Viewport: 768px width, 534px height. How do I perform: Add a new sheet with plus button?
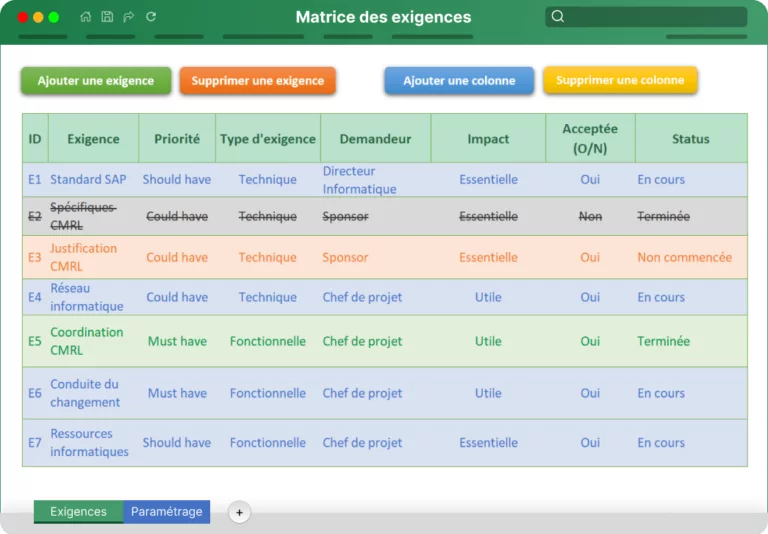tap(240, 512)
